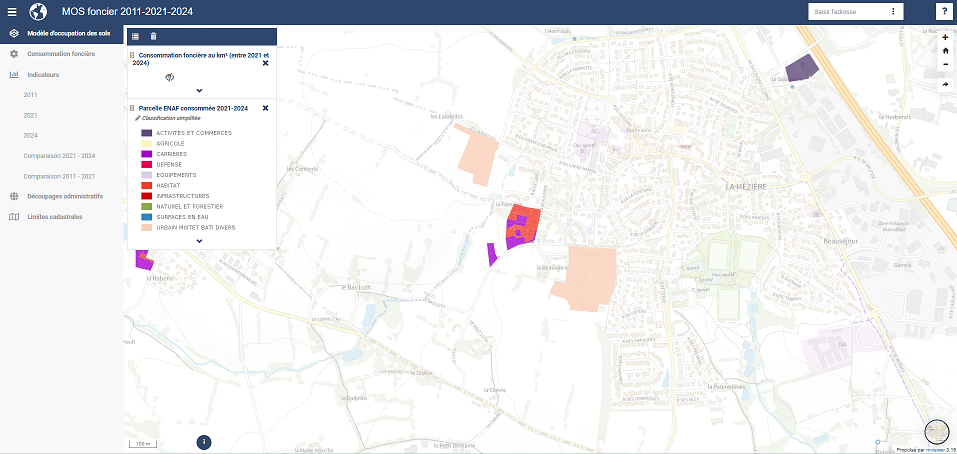Viewport: 957px width, 454px height.
Task: Click the HABITAT red legend swatch
Action: tap(146, 185)
